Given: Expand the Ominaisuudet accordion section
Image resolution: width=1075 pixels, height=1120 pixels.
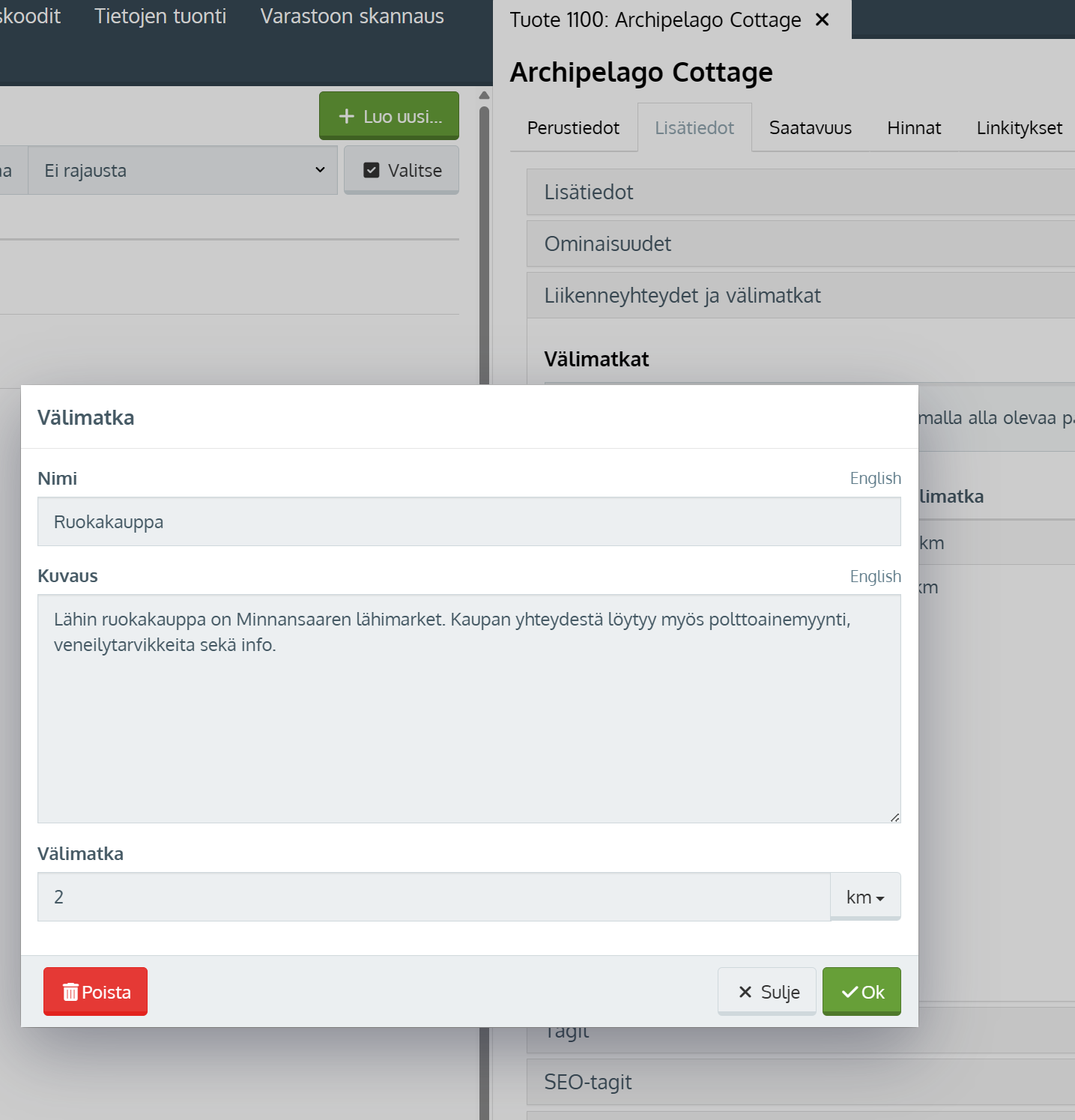Looking at the screenshot, I should coord(801,243).
